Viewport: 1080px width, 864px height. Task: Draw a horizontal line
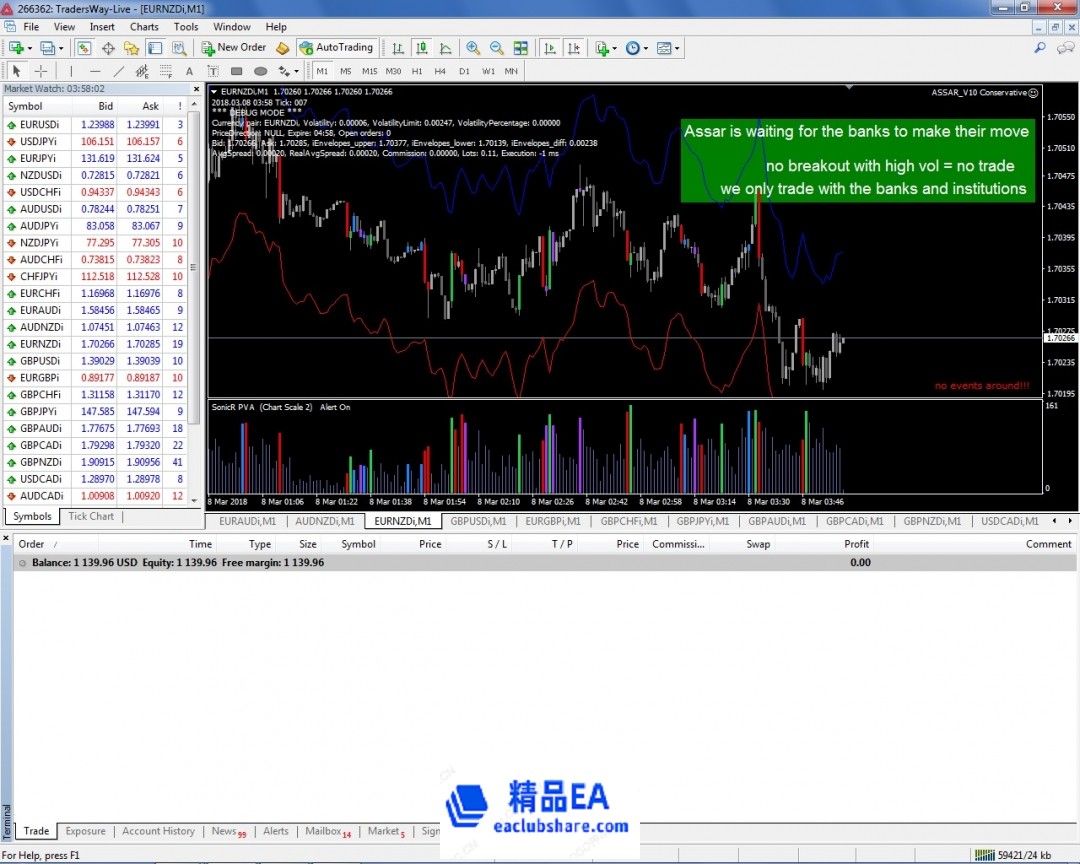coord(95,71)
